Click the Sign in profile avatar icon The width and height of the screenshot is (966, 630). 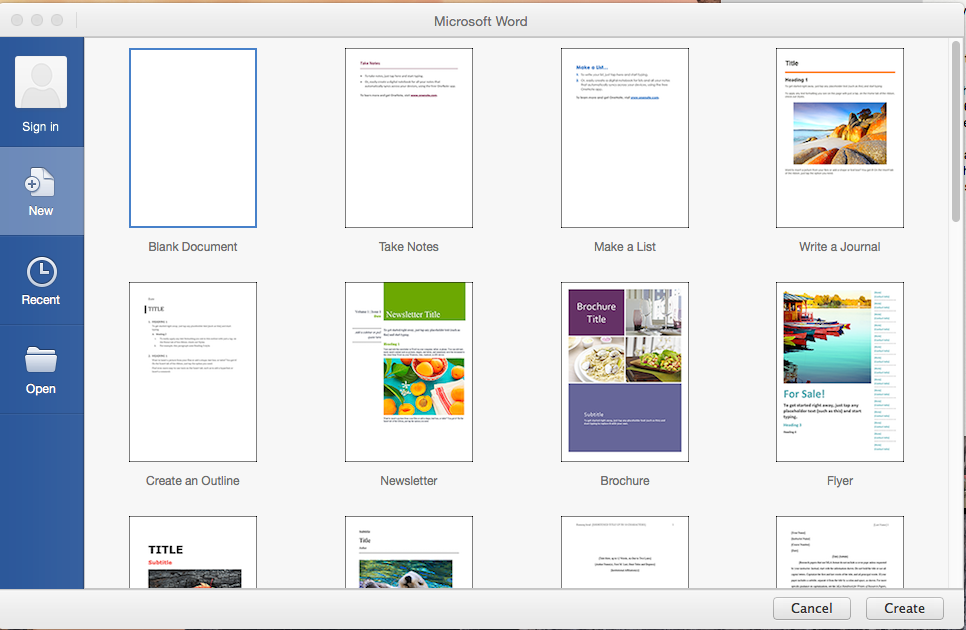(x=41, y=82)
